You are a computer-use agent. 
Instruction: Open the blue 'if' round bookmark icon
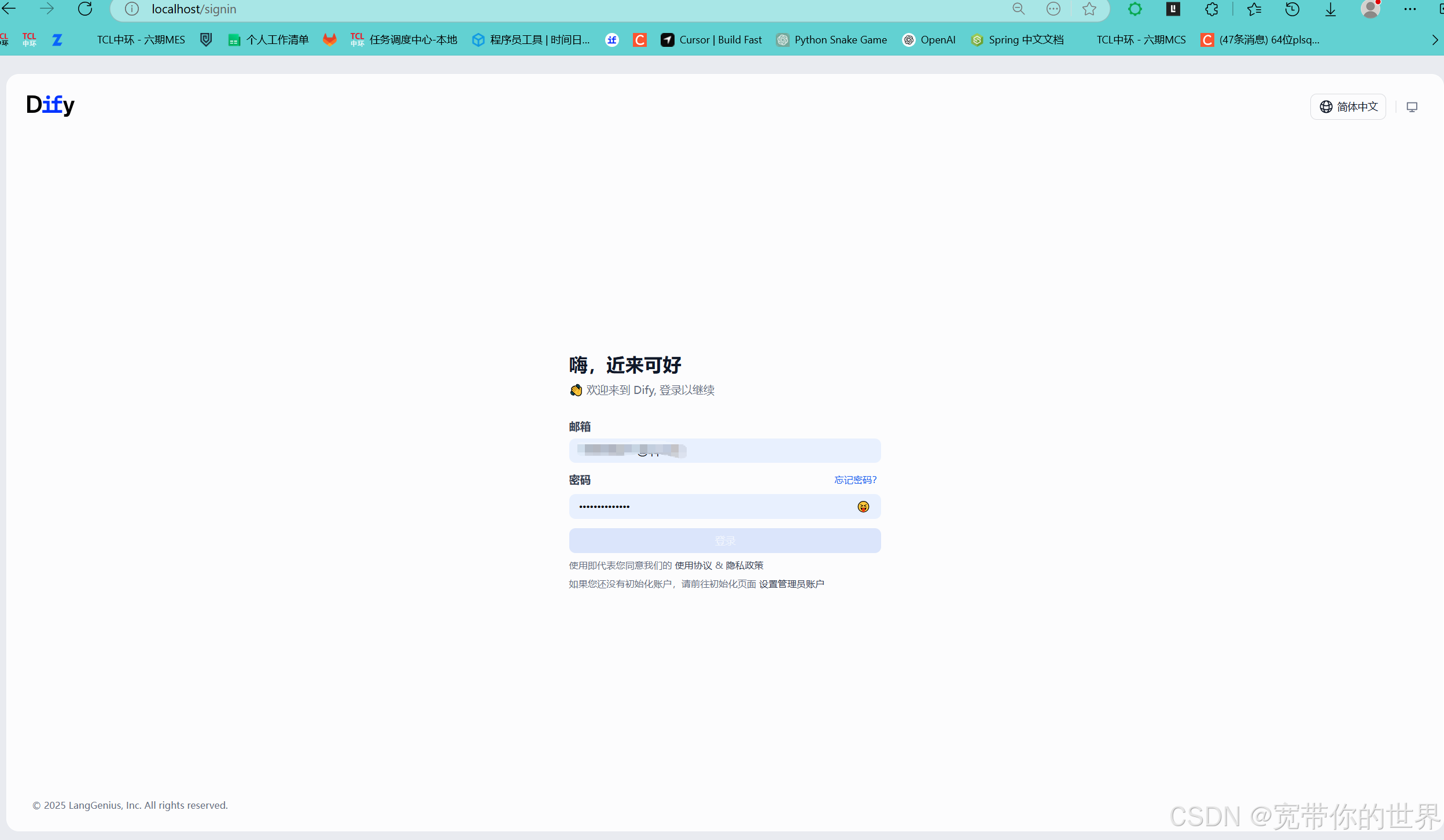[x=612, y=40]
